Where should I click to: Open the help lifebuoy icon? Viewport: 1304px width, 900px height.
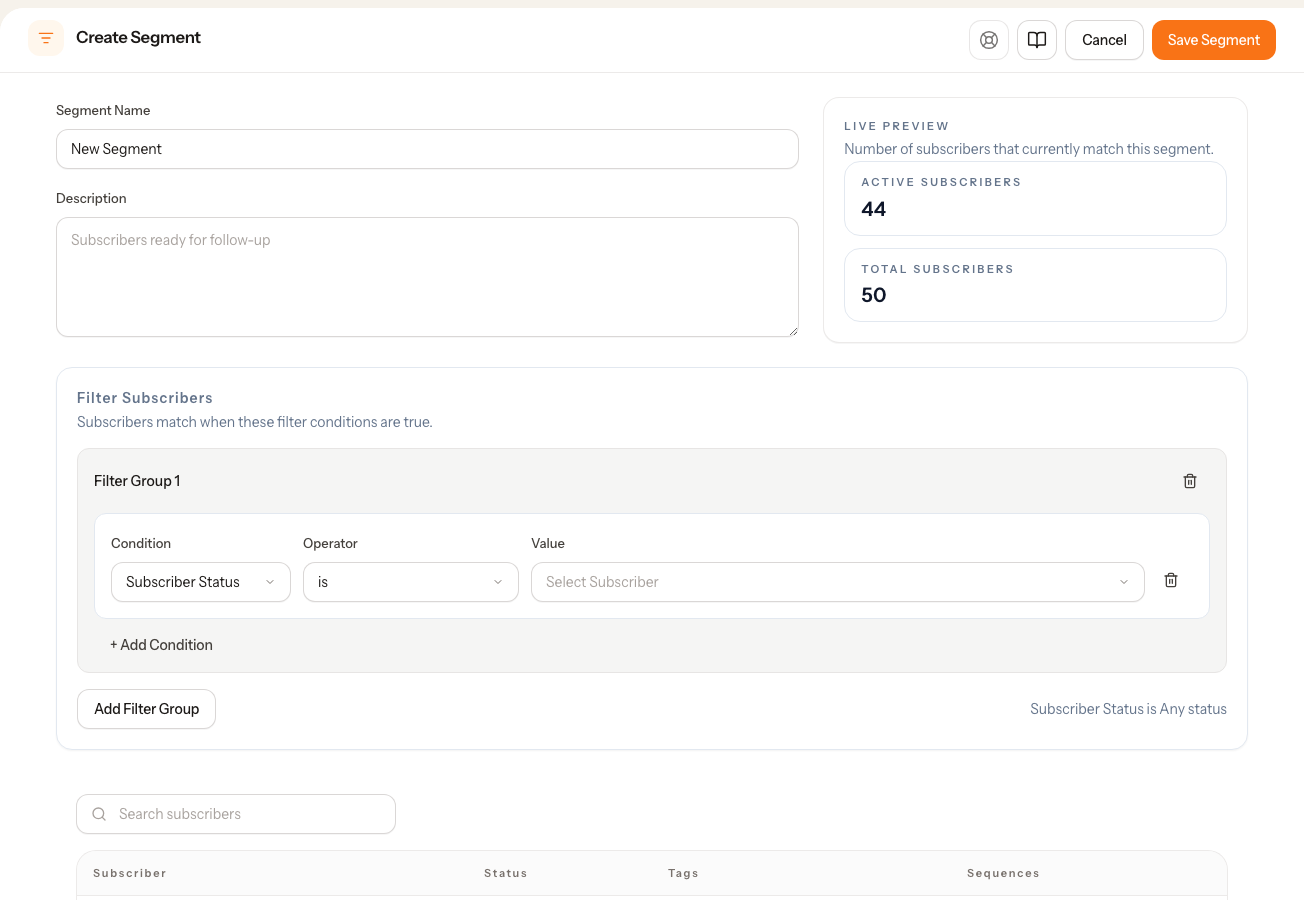click(989, 40)
